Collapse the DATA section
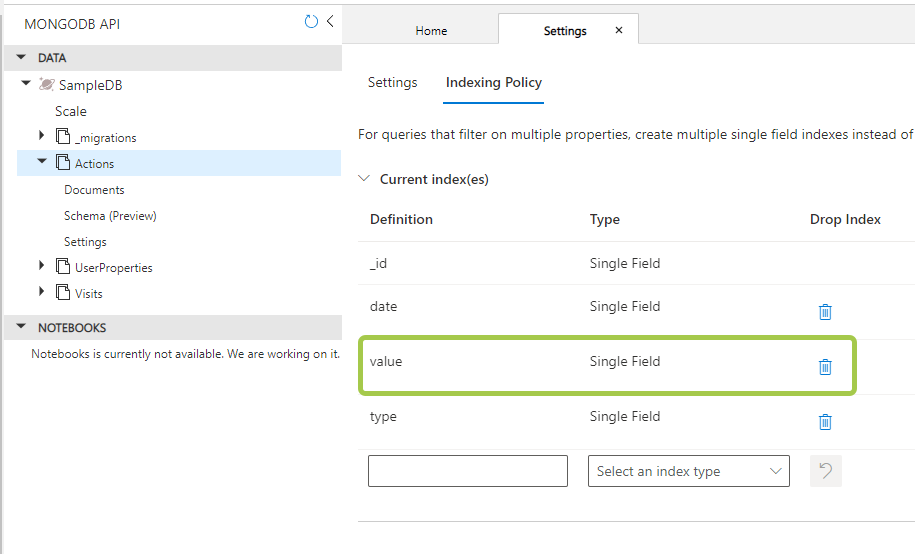915x554 pixels. [x=22, y=57]
